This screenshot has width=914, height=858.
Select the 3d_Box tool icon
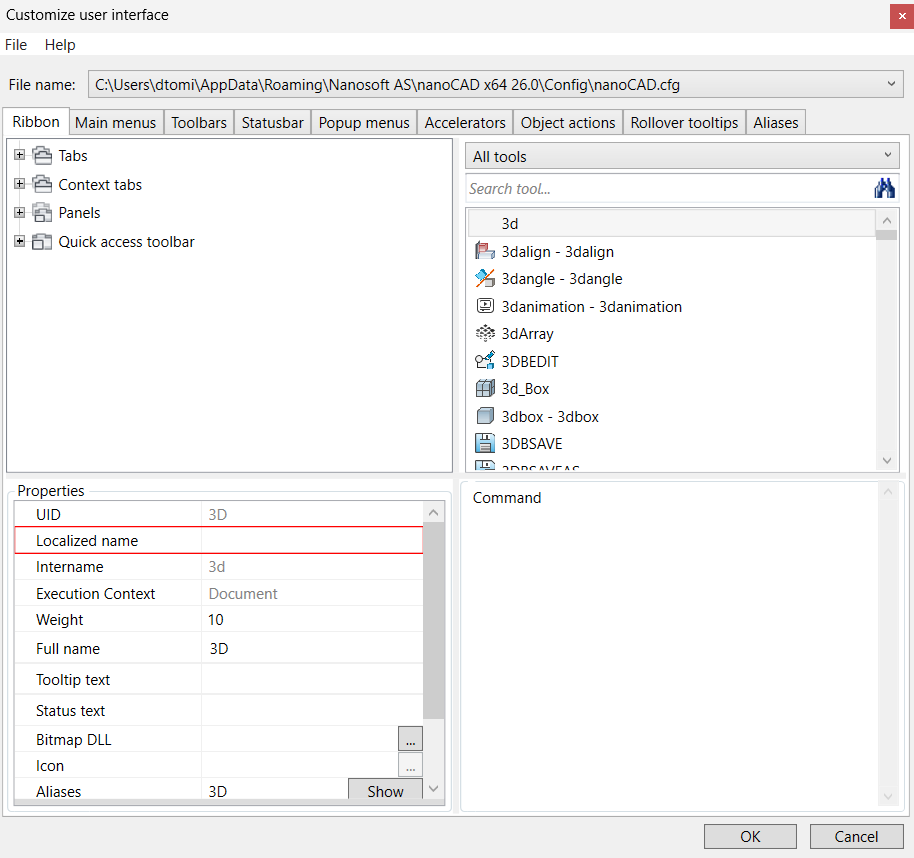point(485,388)
